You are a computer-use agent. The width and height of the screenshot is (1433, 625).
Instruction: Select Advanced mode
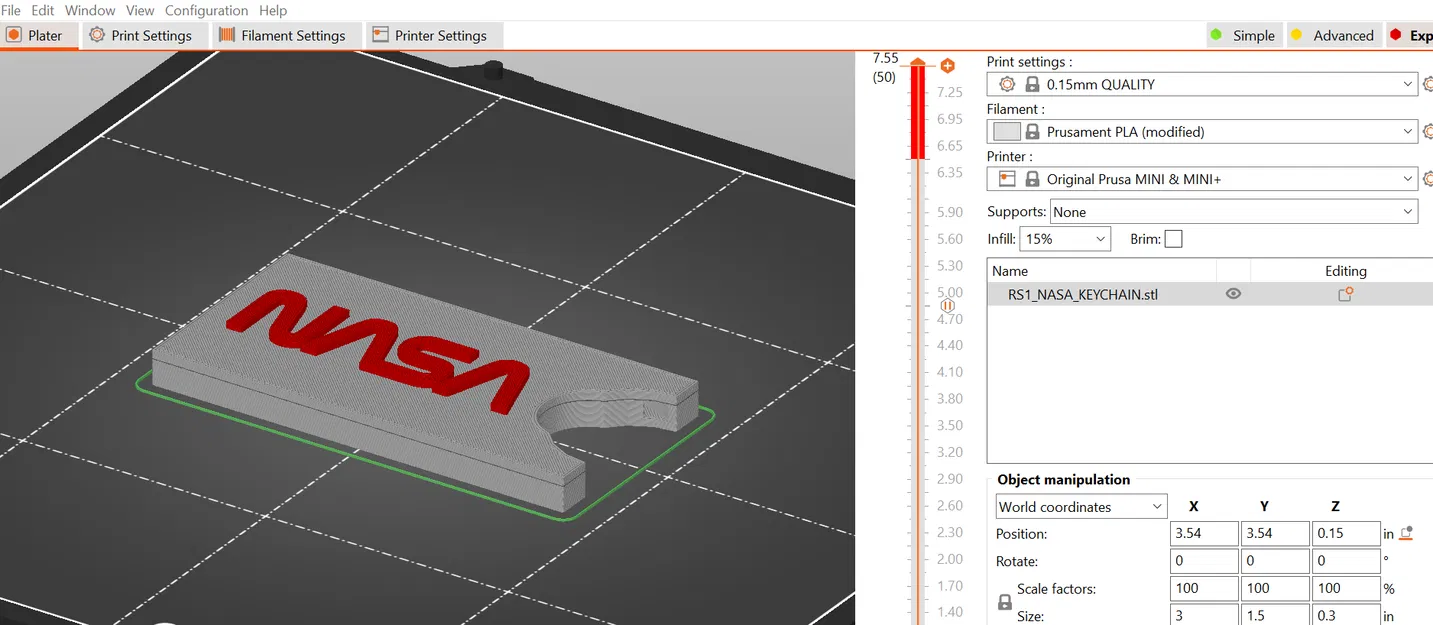tap(1332, 35)
